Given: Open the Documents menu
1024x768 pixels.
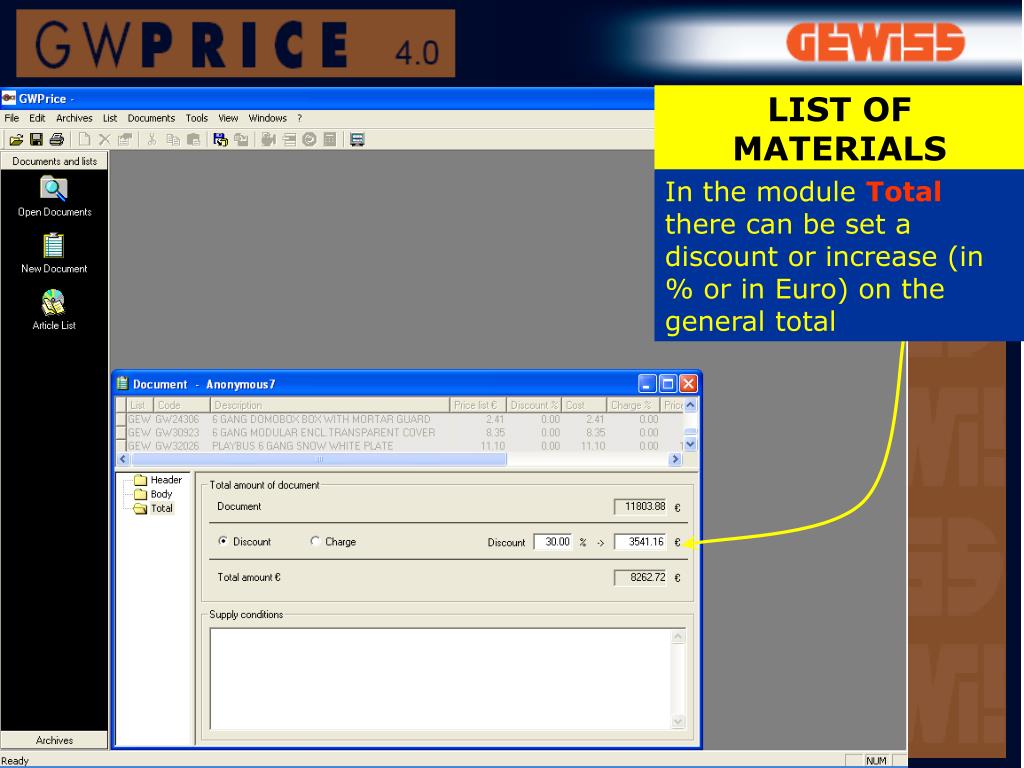Looking at the screenshot, I should (151, 118).
